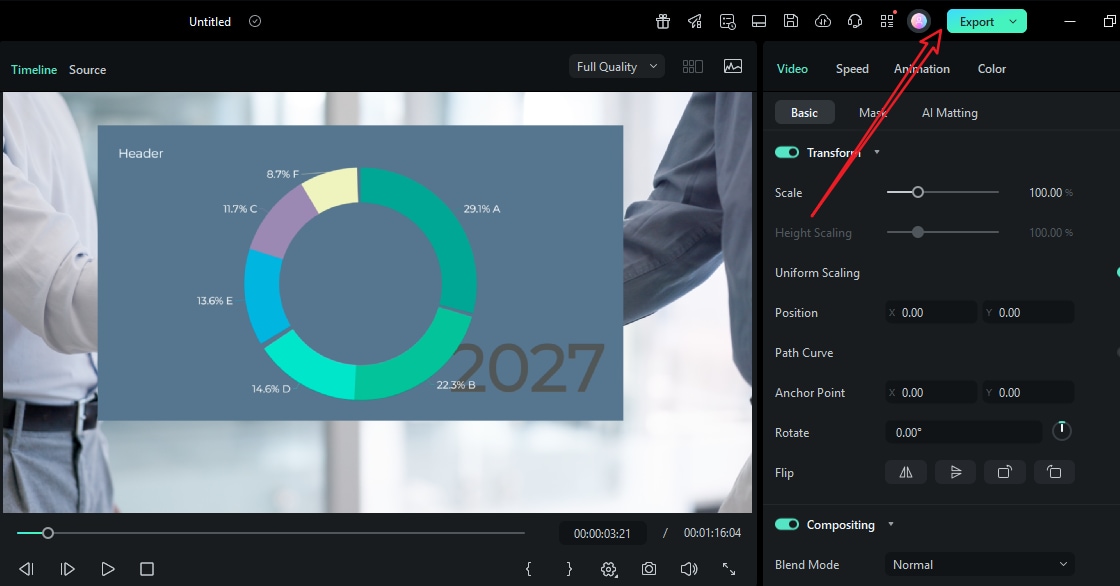The width and height of the screenshot is (1120, 586).
Task: Click the gift box icon in the toolbar
Action: [662, 20]
